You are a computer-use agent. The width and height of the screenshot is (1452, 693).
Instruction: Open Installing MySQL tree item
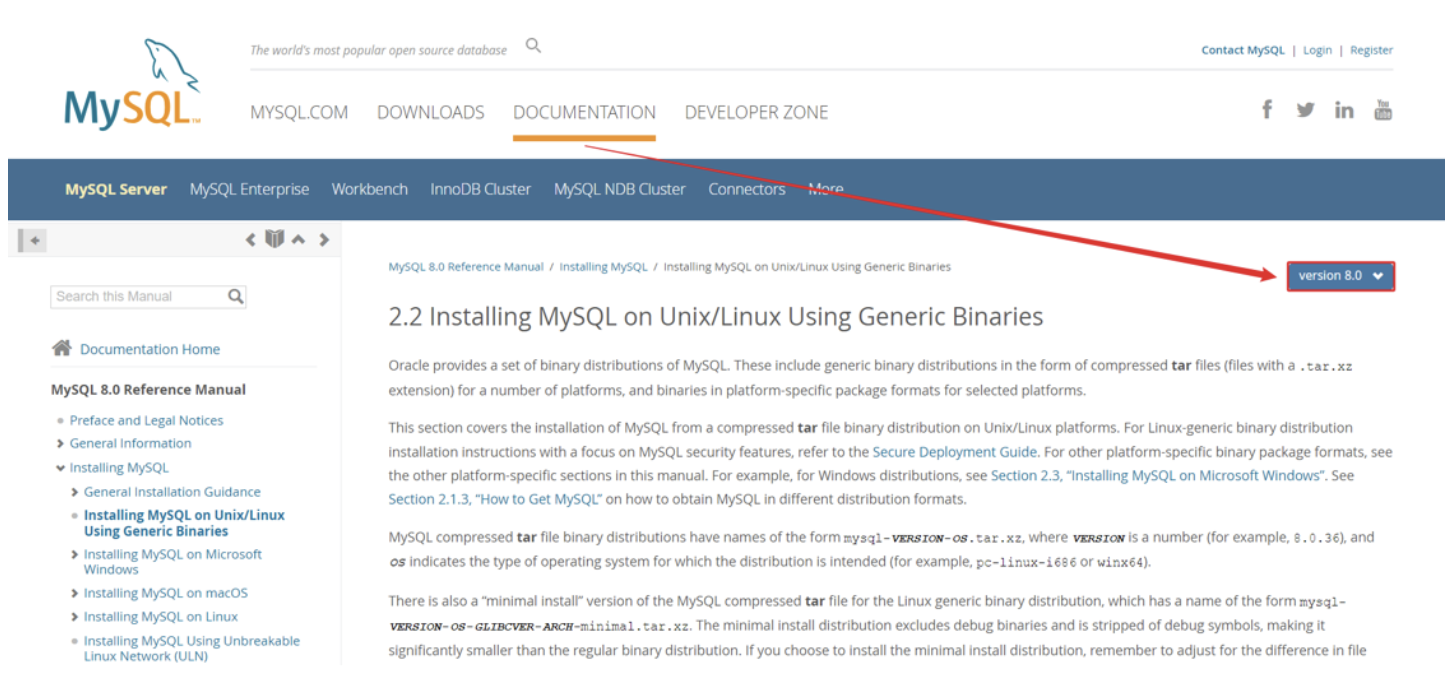[119, 467]
